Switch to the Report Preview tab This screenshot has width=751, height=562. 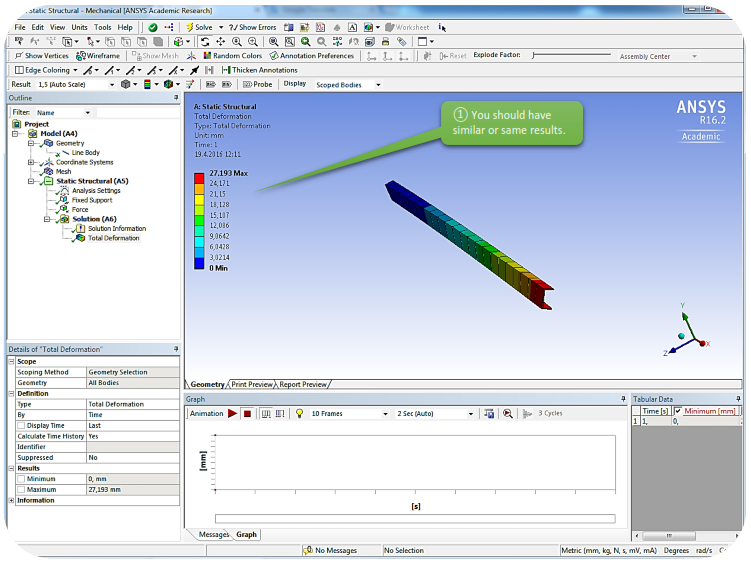tap(302, 384)
